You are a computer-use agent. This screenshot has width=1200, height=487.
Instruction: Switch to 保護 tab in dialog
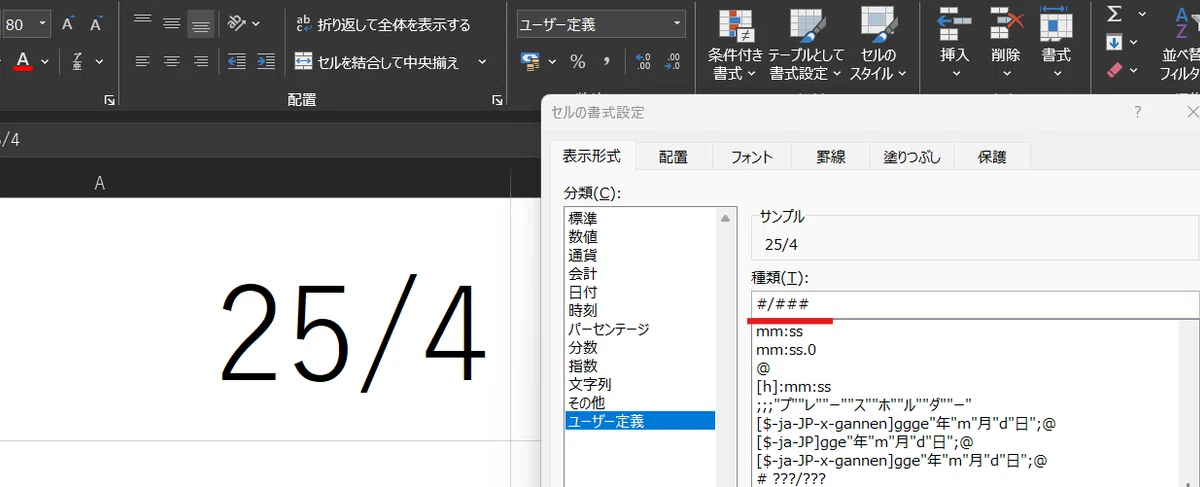pos(992,156)
